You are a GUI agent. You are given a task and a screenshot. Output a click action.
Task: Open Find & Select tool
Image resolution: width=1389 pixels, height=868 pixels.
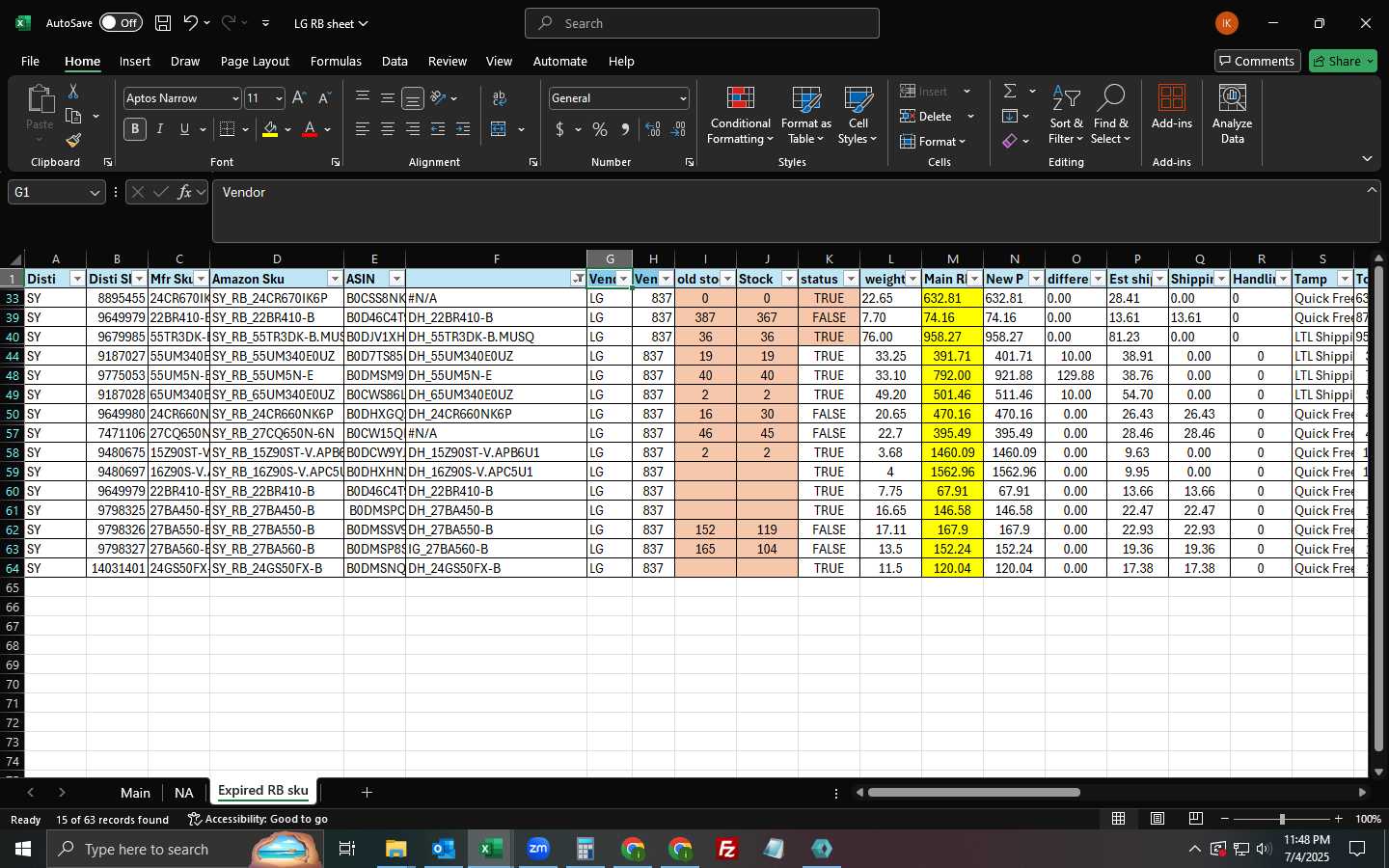1110,116
